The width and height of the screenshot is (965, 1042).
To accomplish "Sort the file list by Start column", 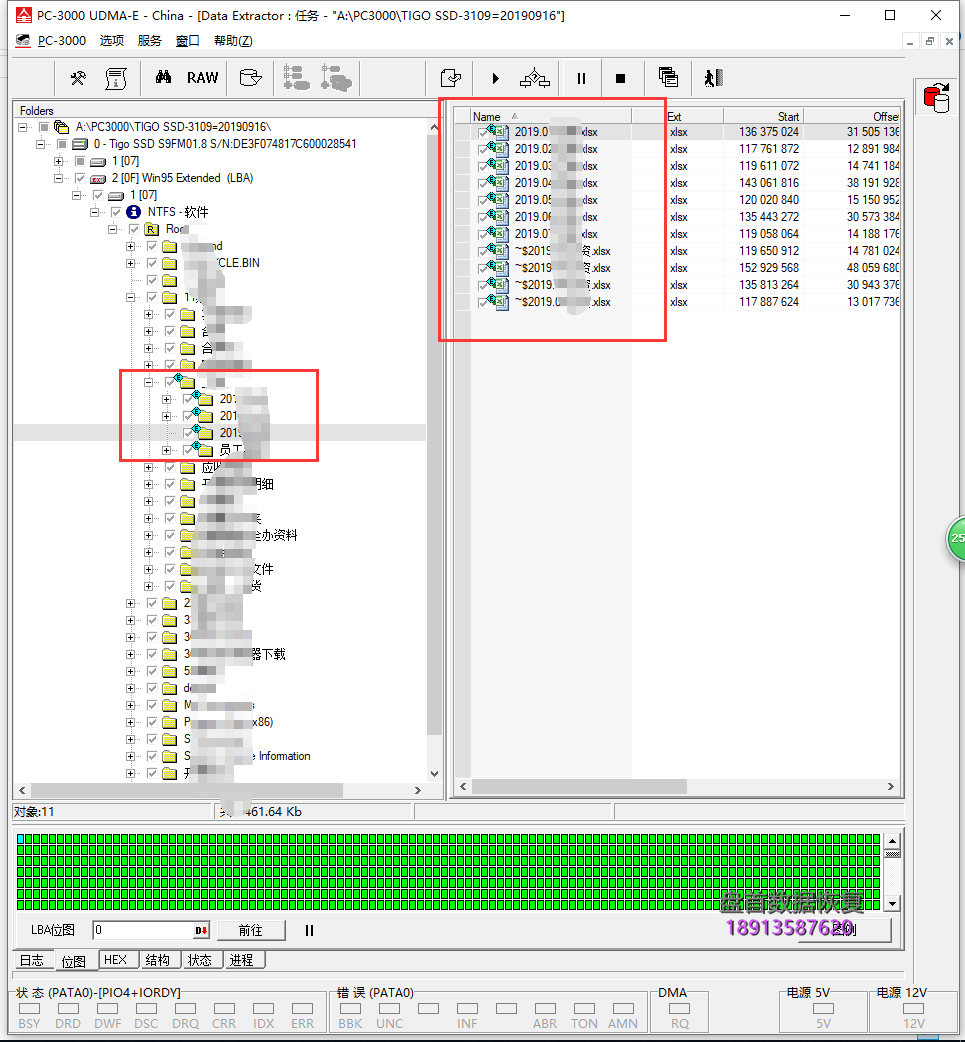I will pos(762,117).
